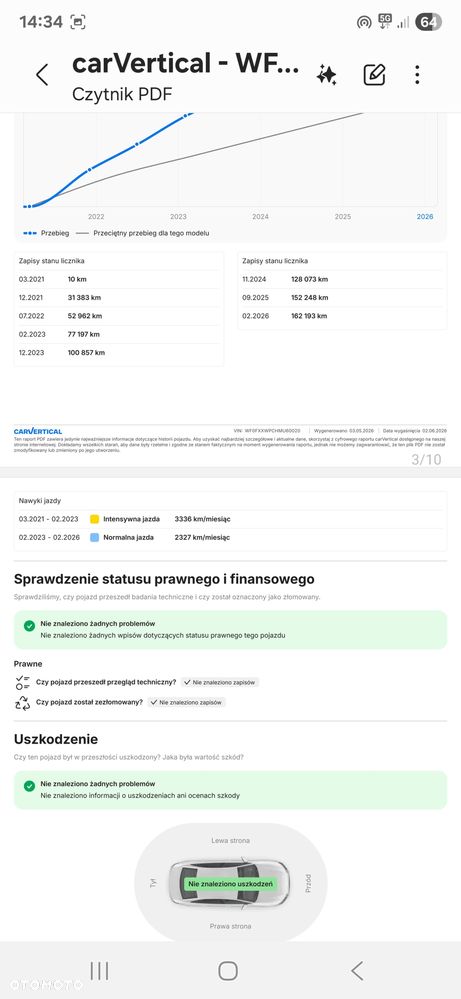Viewport: 461px width, 999px height.
Task: Tap 'Nie znaleziono uszkodzeń' car label
Action: tap(230, 884)
